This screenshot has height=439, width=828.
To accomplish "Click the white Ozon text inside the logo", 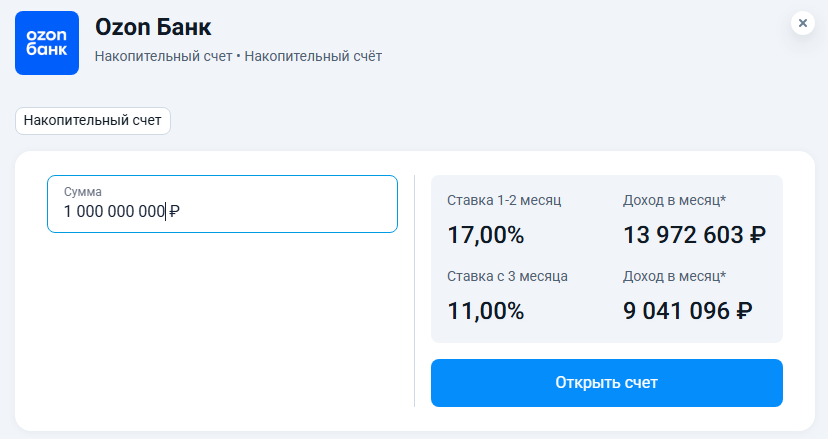I will (x=47, y=33).
